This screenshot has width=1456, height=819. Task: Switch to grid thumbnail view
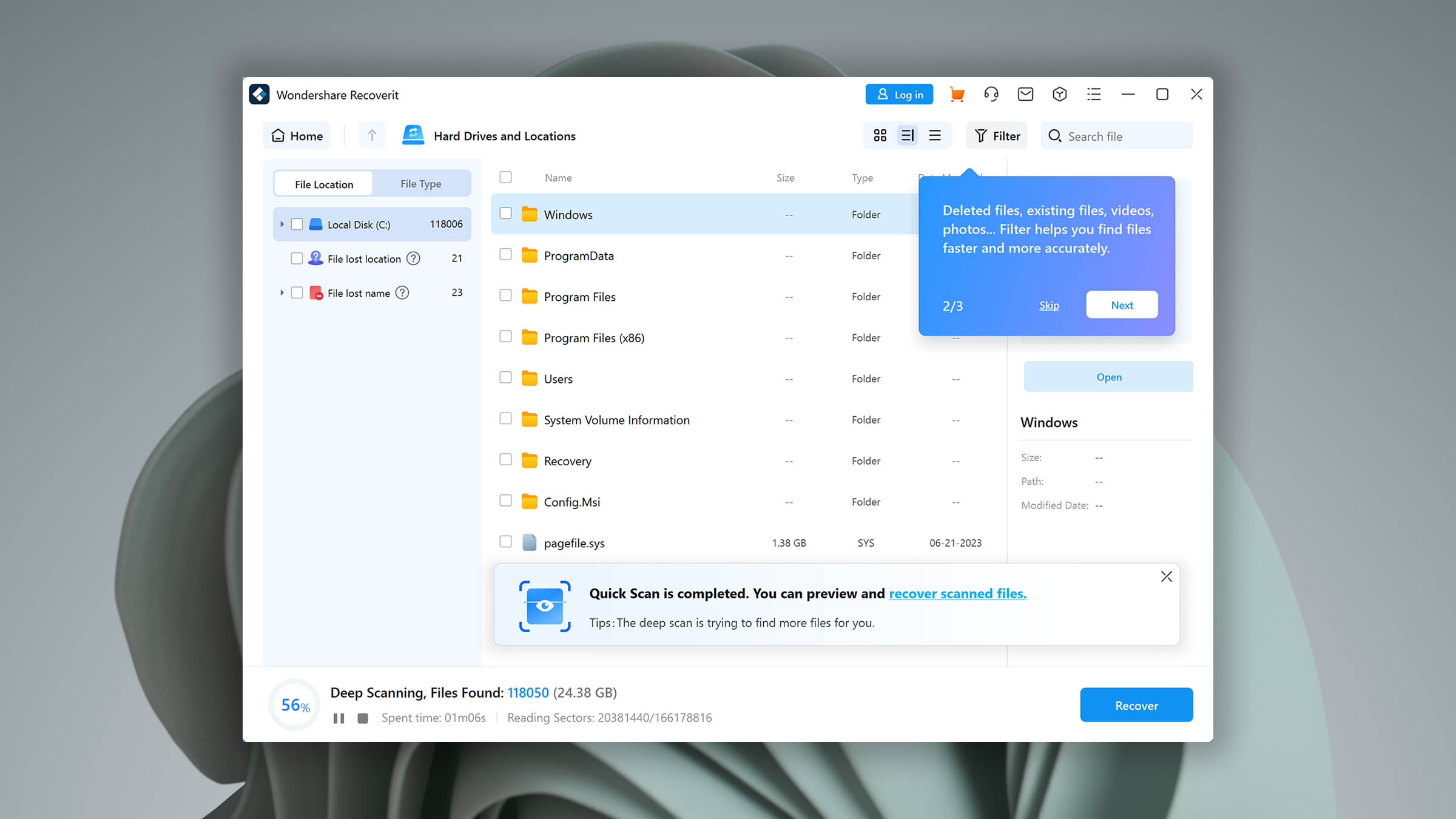(x=880, y=135)
